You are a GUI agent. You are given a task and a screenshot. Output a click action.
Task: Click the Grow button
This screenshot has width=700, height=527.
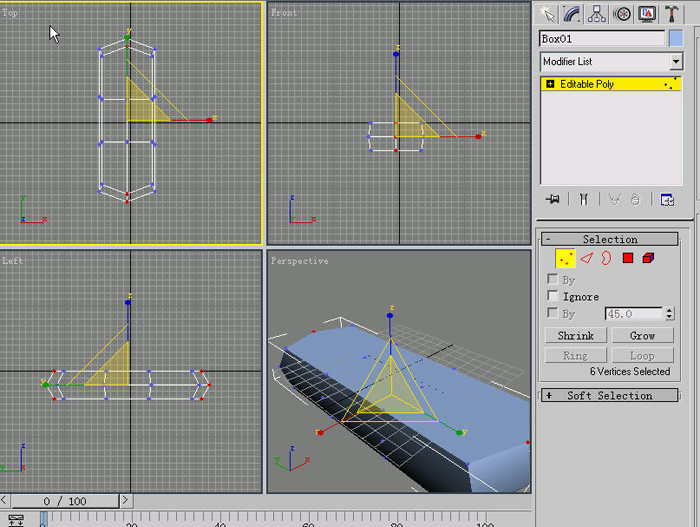pos(642,335)
